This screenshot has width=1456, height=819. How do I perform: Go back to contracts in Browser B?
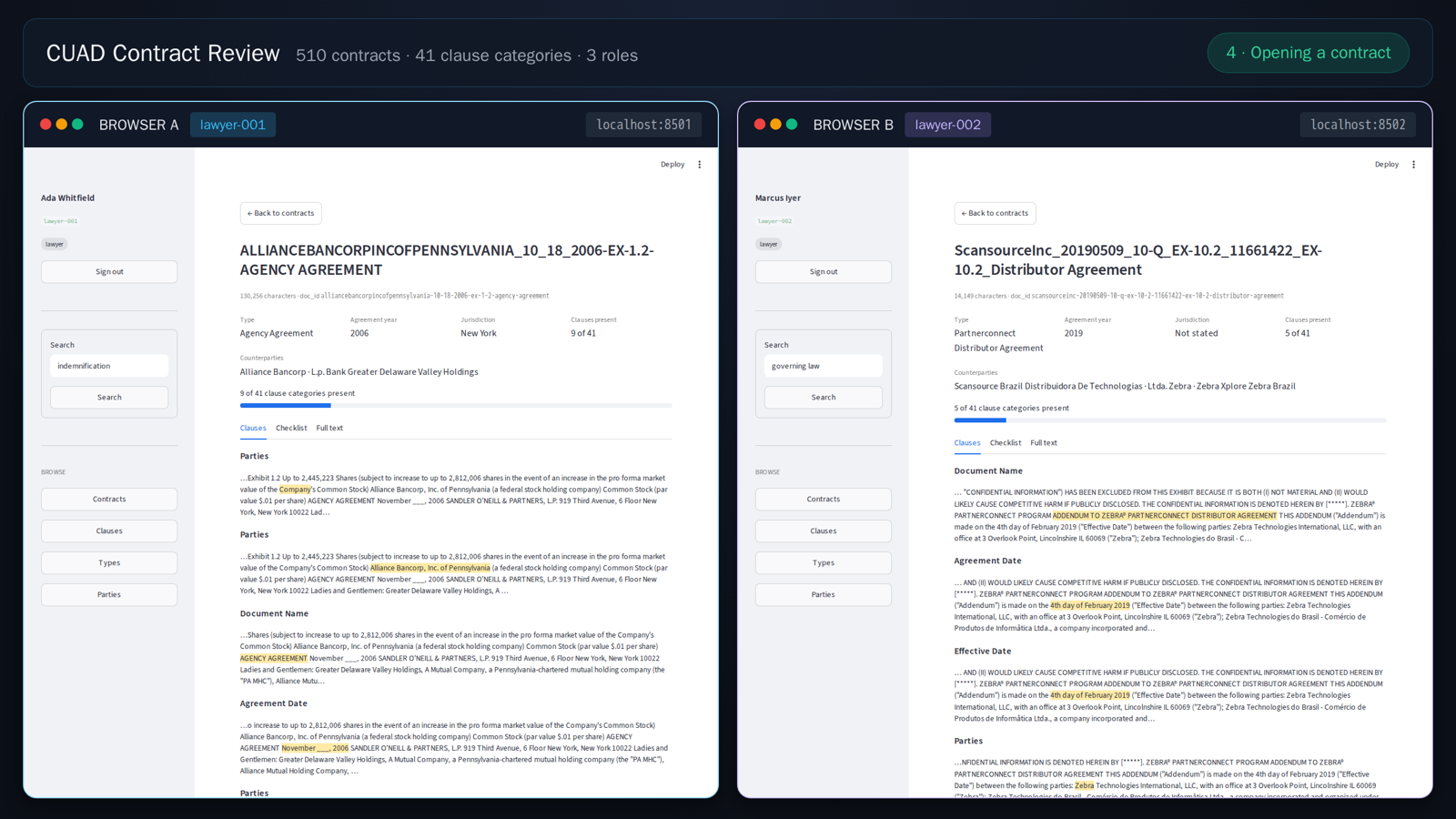(x=995, y=213)
